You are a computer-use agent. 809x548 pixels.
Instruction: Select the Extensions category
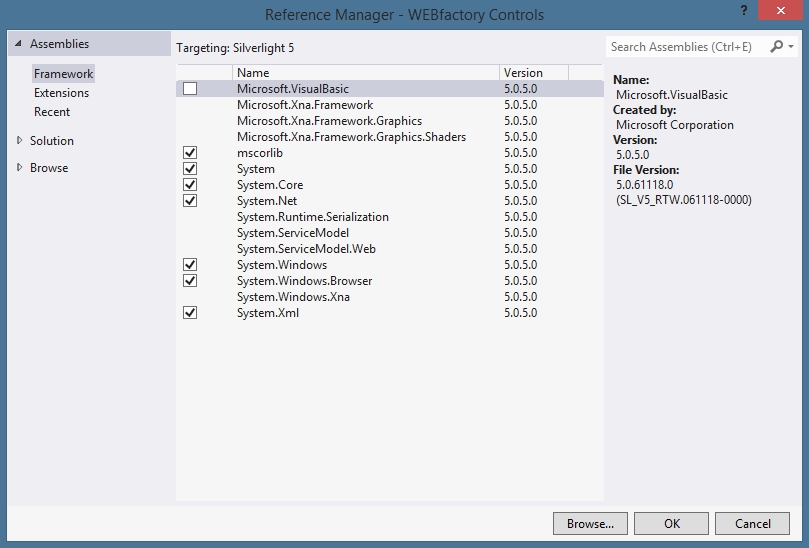[61, 93]
